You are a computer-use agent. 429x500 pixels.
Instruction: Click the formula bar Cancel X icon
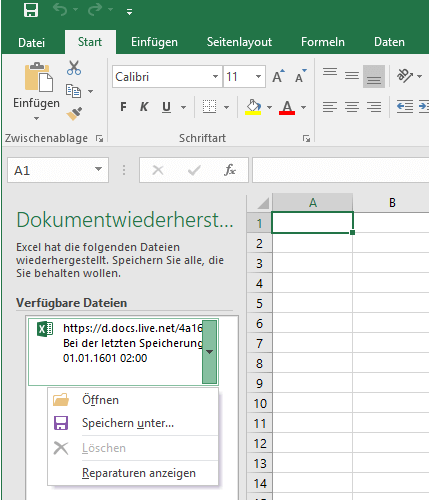pos(158,170)
